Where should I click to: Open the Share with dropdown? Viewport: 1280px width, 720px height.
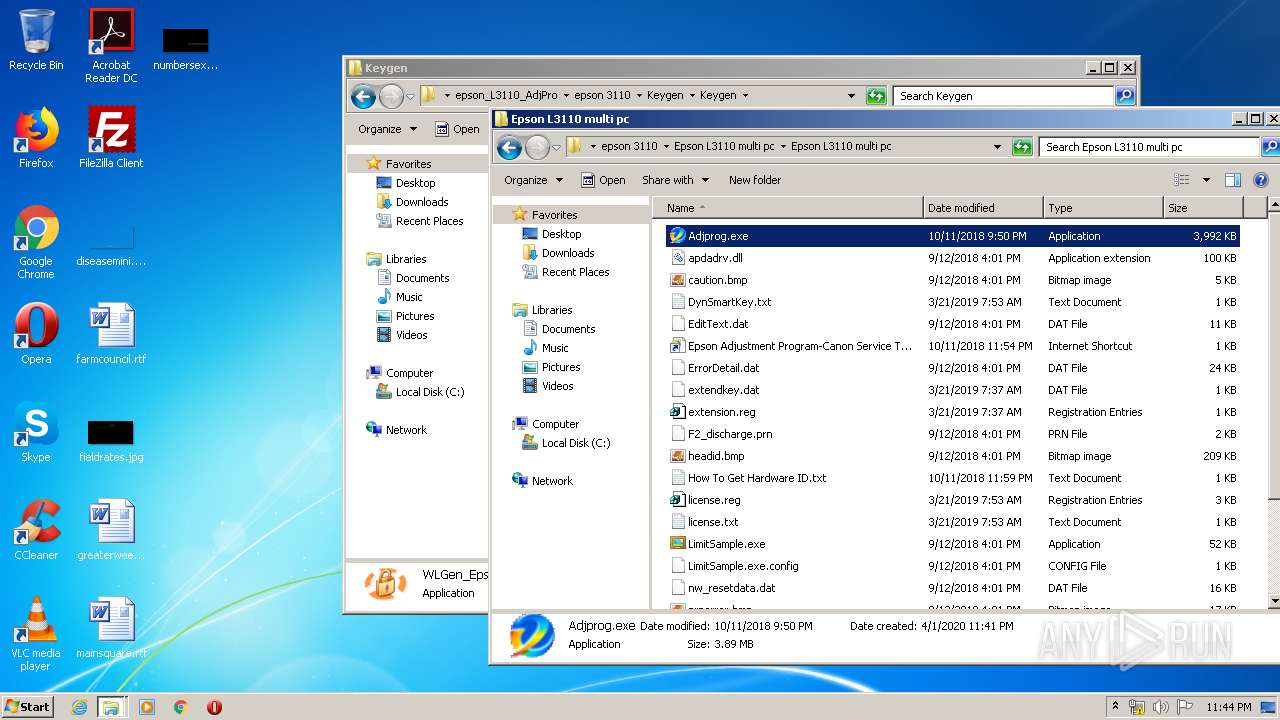[x=675, y=180]
